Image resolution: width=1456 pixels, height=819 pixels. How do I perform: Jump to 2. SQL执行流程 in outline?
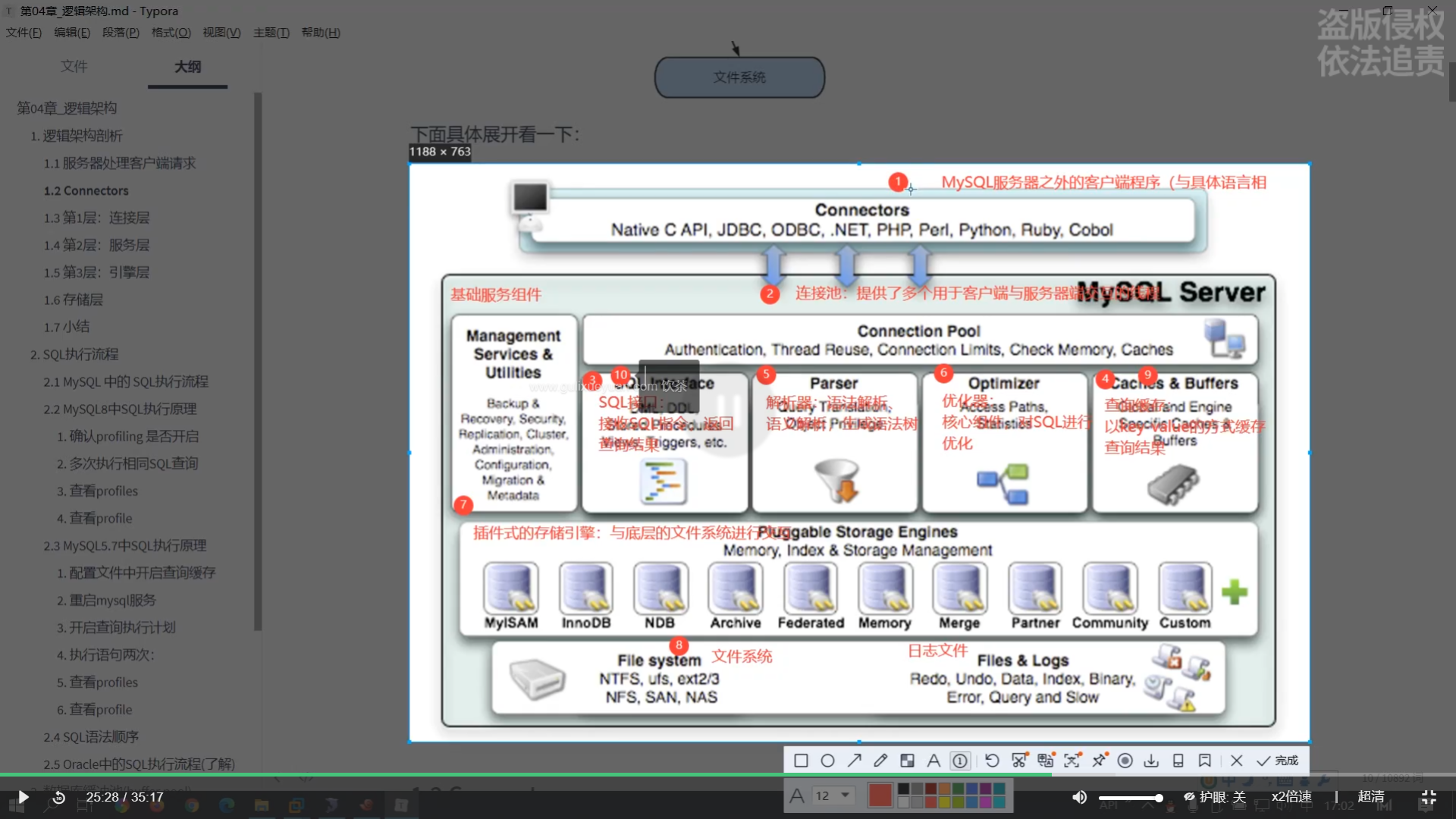[x=74, y=354]
